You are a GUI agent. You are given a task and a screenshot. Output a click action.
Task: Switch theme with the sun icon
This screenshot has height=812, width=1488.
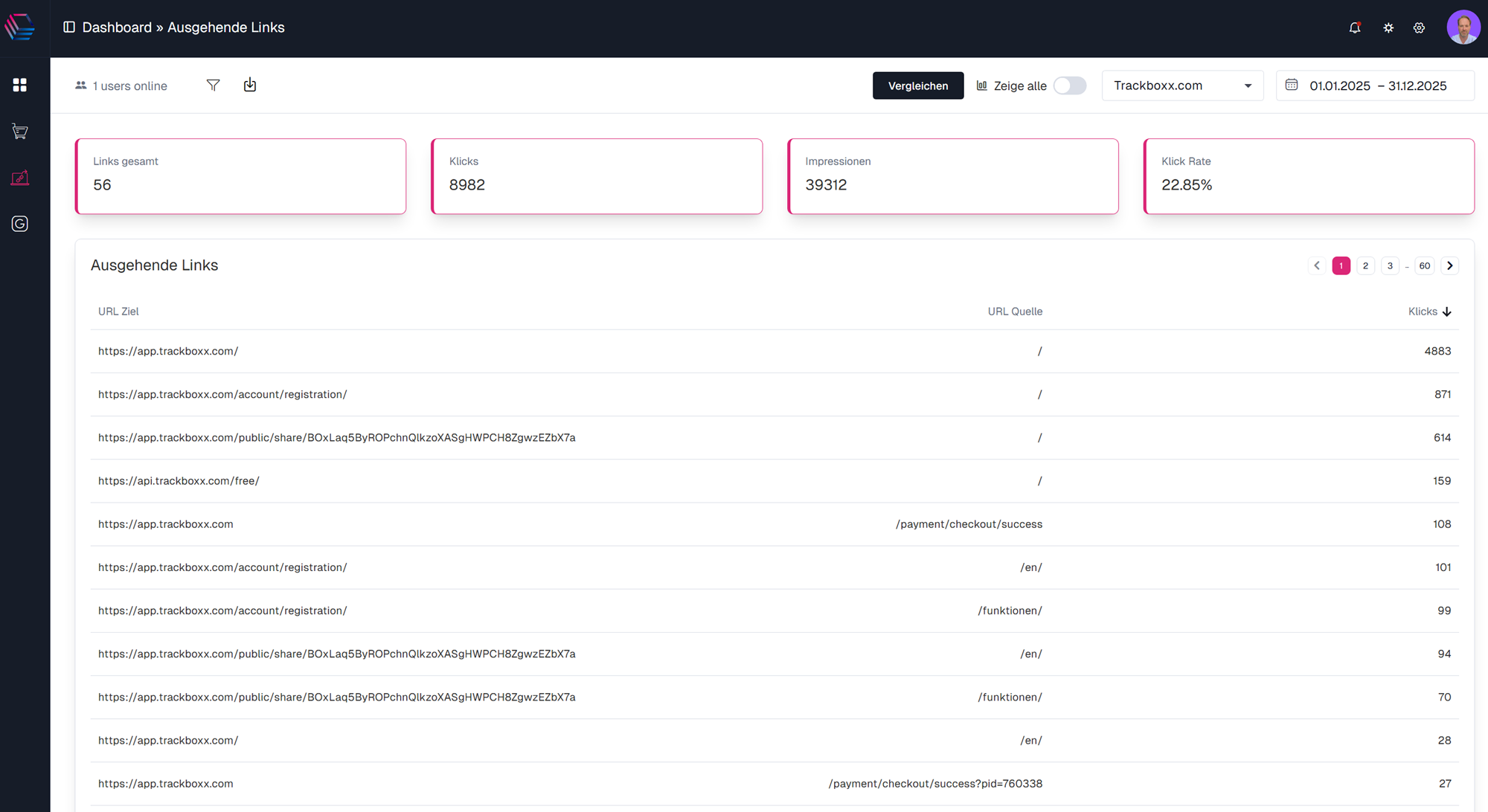[1388, 28]
